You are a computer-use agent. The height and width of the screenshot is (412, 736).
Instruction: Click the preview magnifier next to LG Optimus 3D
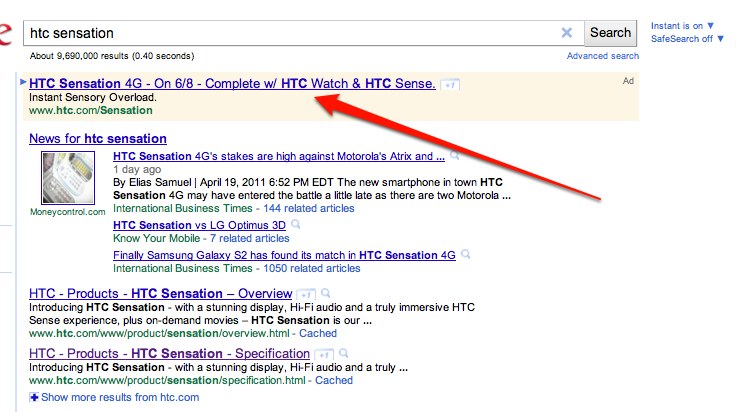pyautogui.click(x=296, y=226)
